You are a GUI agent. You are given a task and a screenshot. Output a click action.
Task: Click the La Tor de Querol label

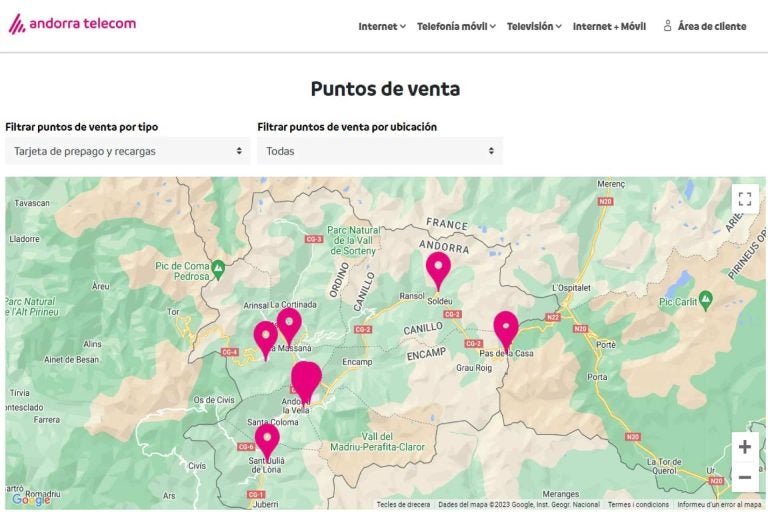664,466
